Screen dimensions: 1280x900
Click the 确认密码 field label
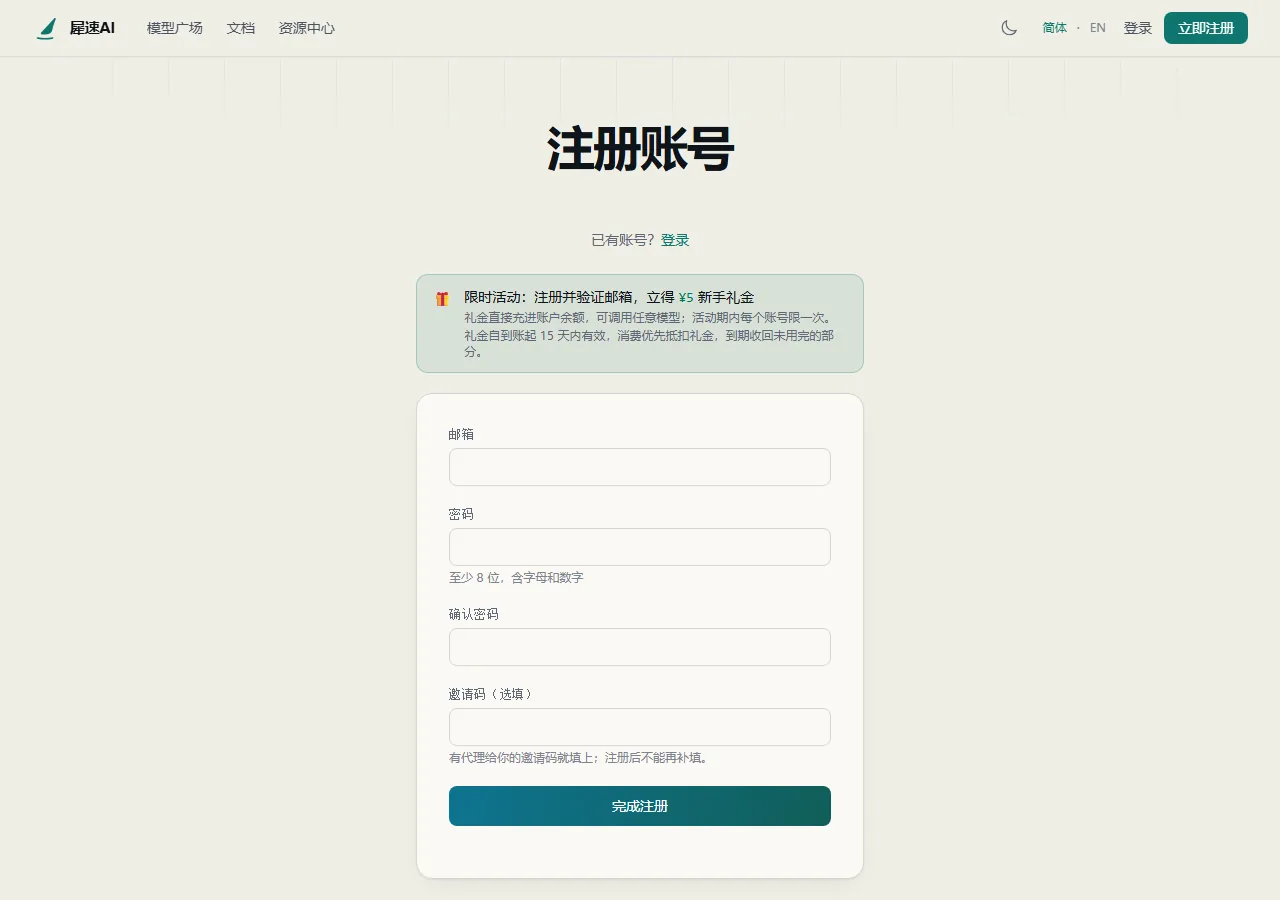[474, 614]
